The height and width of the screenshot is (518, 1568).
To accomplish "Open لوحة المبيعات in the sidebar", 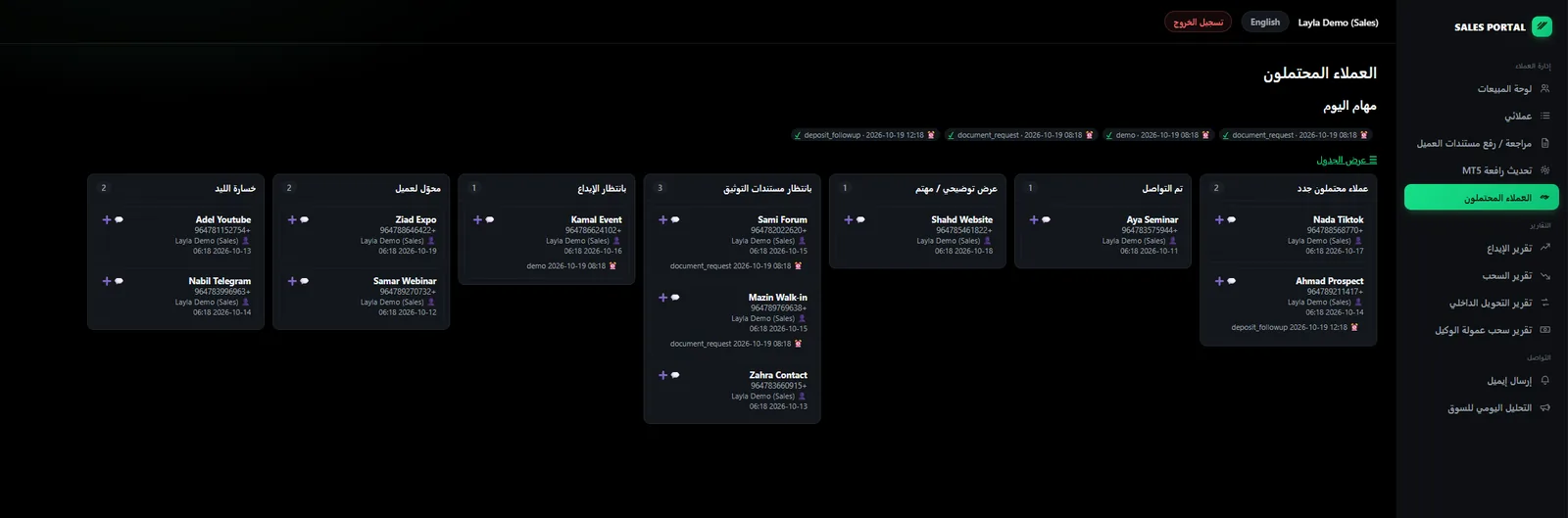I will (1482, 89).
